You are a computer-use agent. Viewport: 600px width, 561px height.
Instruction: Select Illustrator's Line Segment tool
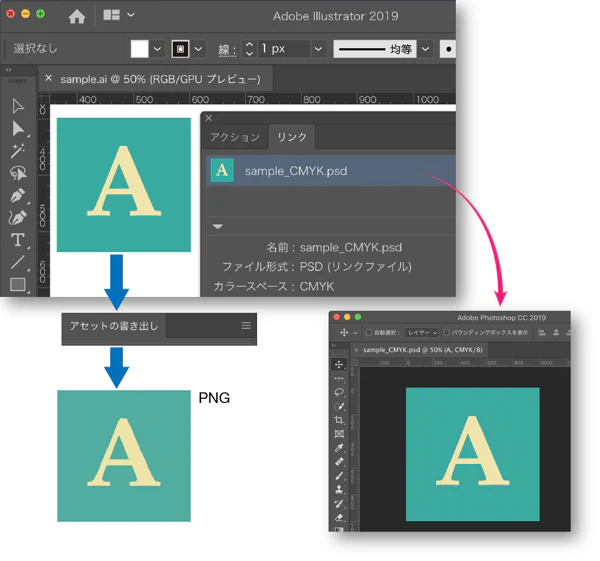pyautogui.click(x=18, y=263)
